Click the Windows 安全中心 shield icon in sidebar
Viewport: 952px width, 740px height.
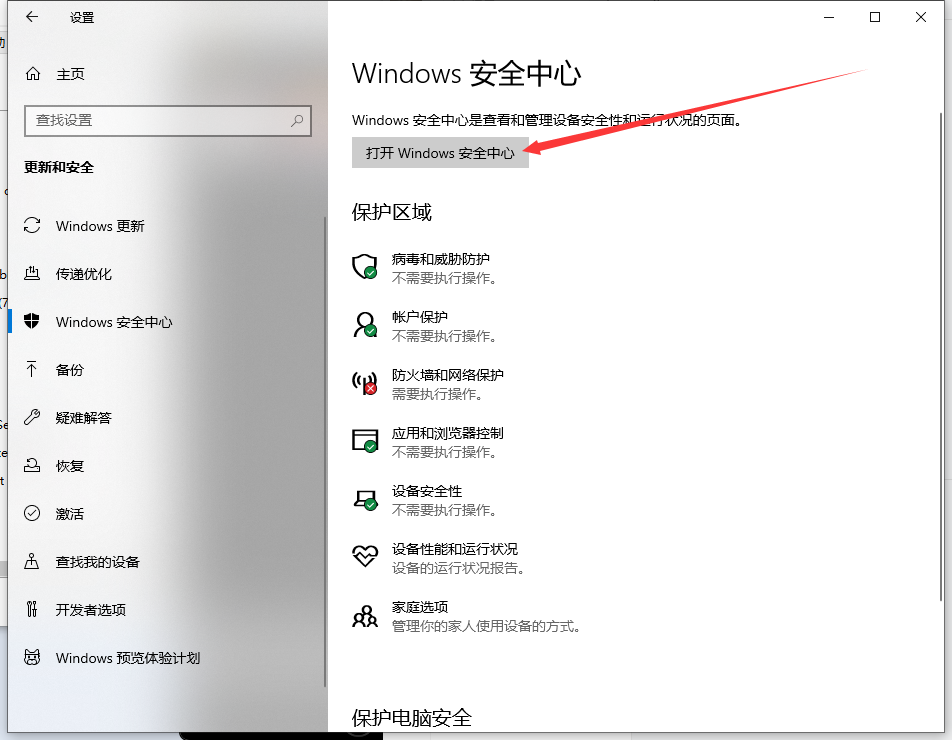[32, 321]
